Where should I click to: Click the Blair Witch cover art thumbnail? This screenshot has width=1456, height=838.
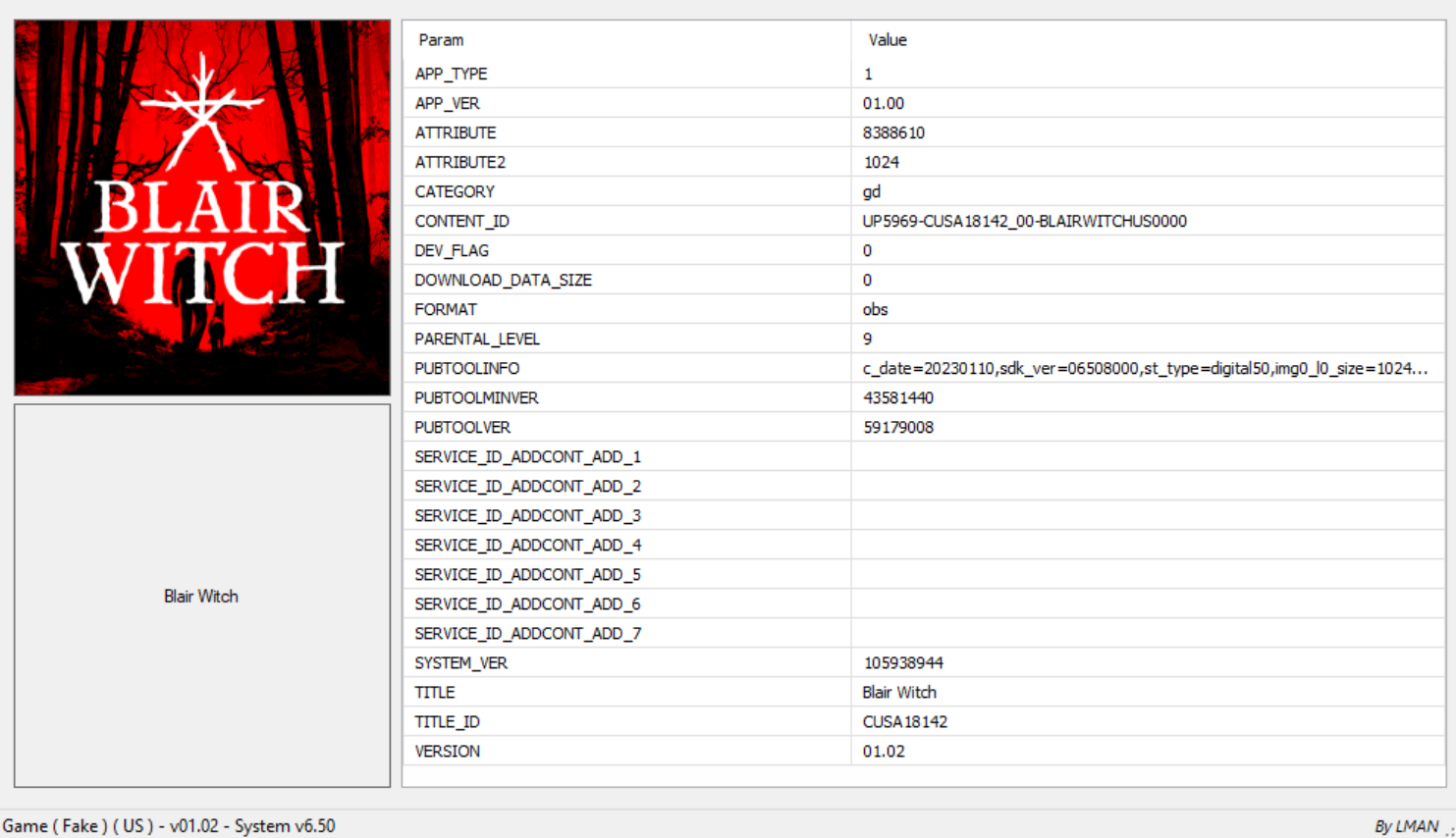[x=202, y=208]
